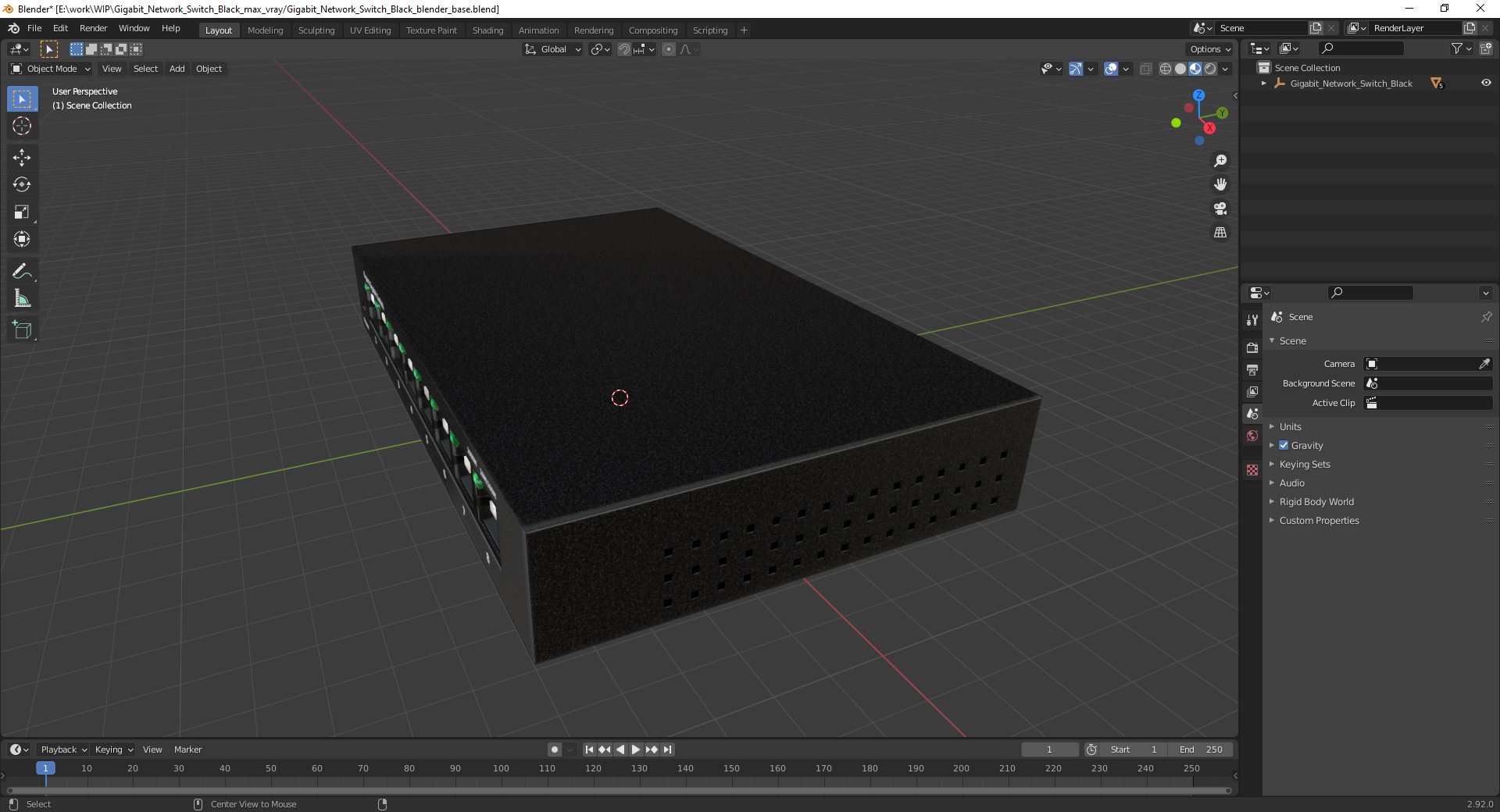Select the Rotate tool
The width and height of the screenshot is (1500, 812).
[x=22, y=185]
